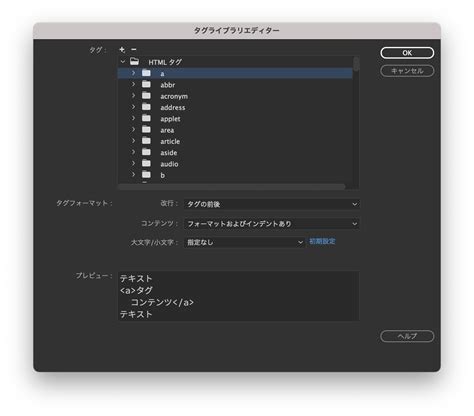The width and height of the screenshot is (474, 416).
Task: Expand the address tag node
Action: pos(133,107)
